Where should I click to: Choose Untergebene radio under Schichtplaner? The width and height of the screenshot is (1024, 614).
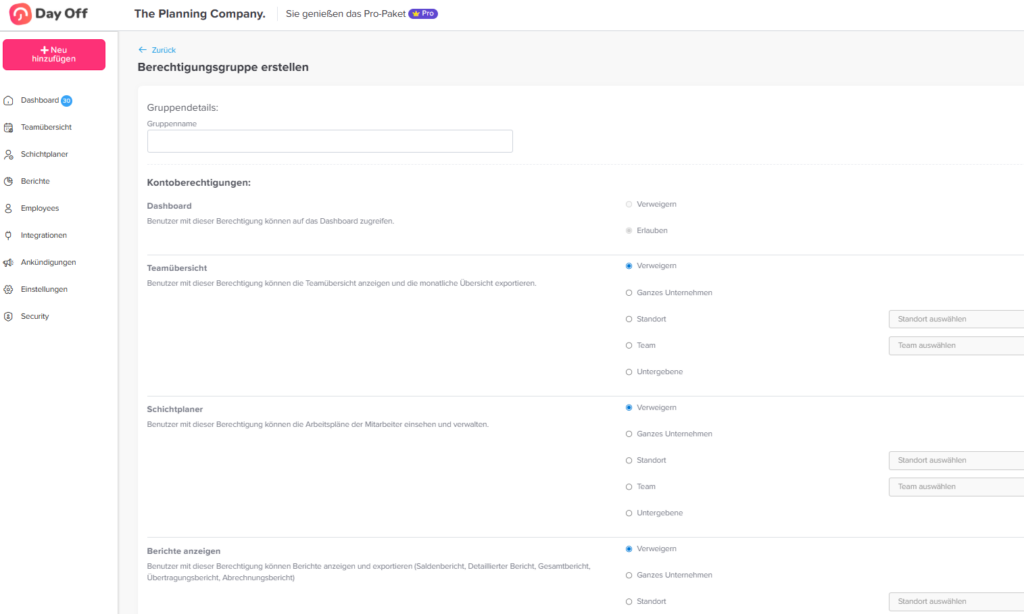click(629, 513)
